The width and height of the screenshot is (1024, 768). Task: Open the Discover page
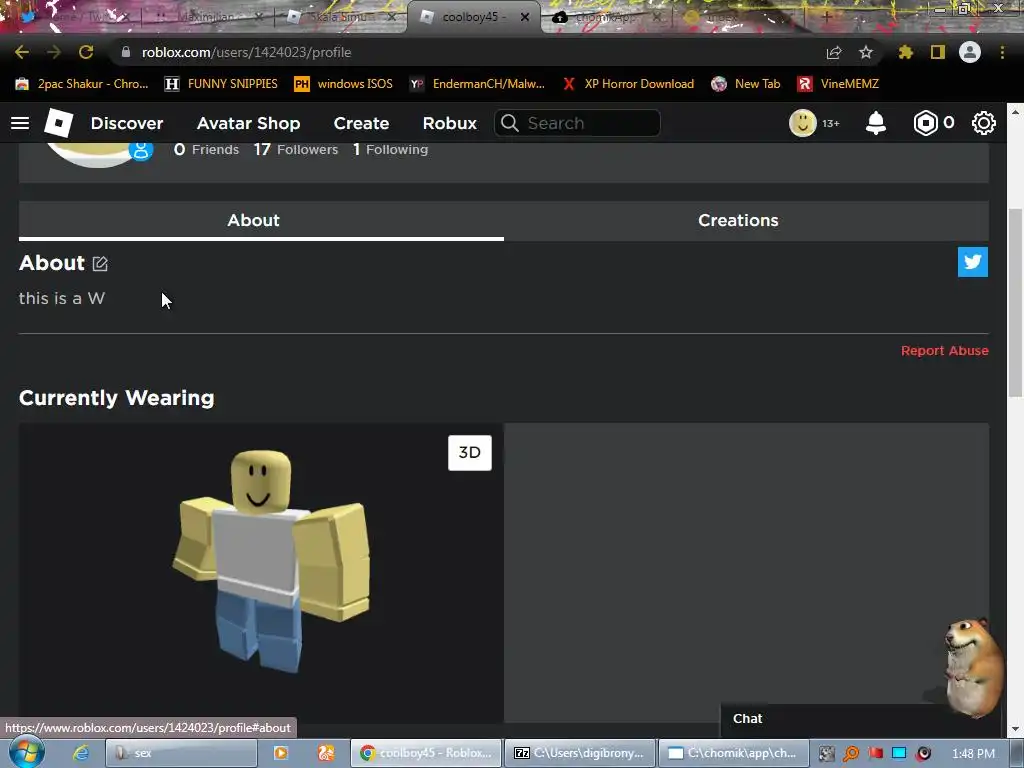point(127,123)
